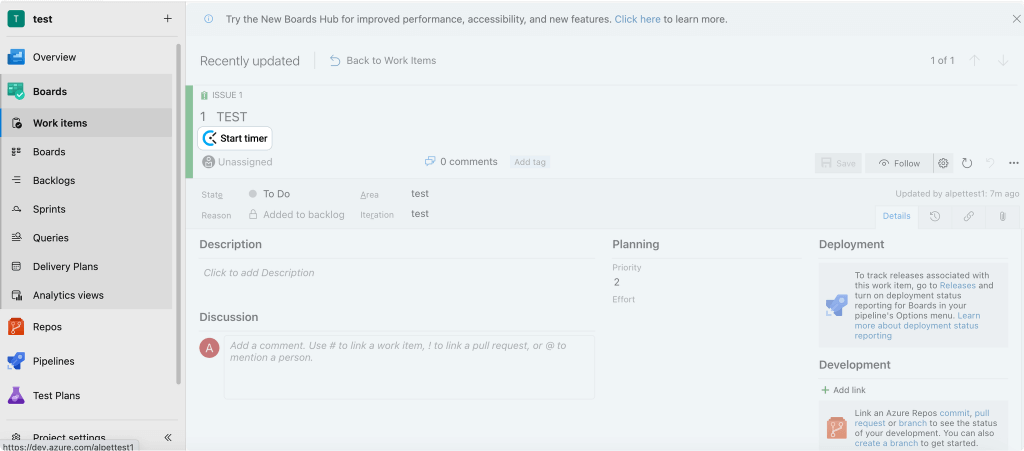The width and height of the screenshot is (1024, 451).
Task: Click the Recently updated heading
Action: click(x=249, y=61)
